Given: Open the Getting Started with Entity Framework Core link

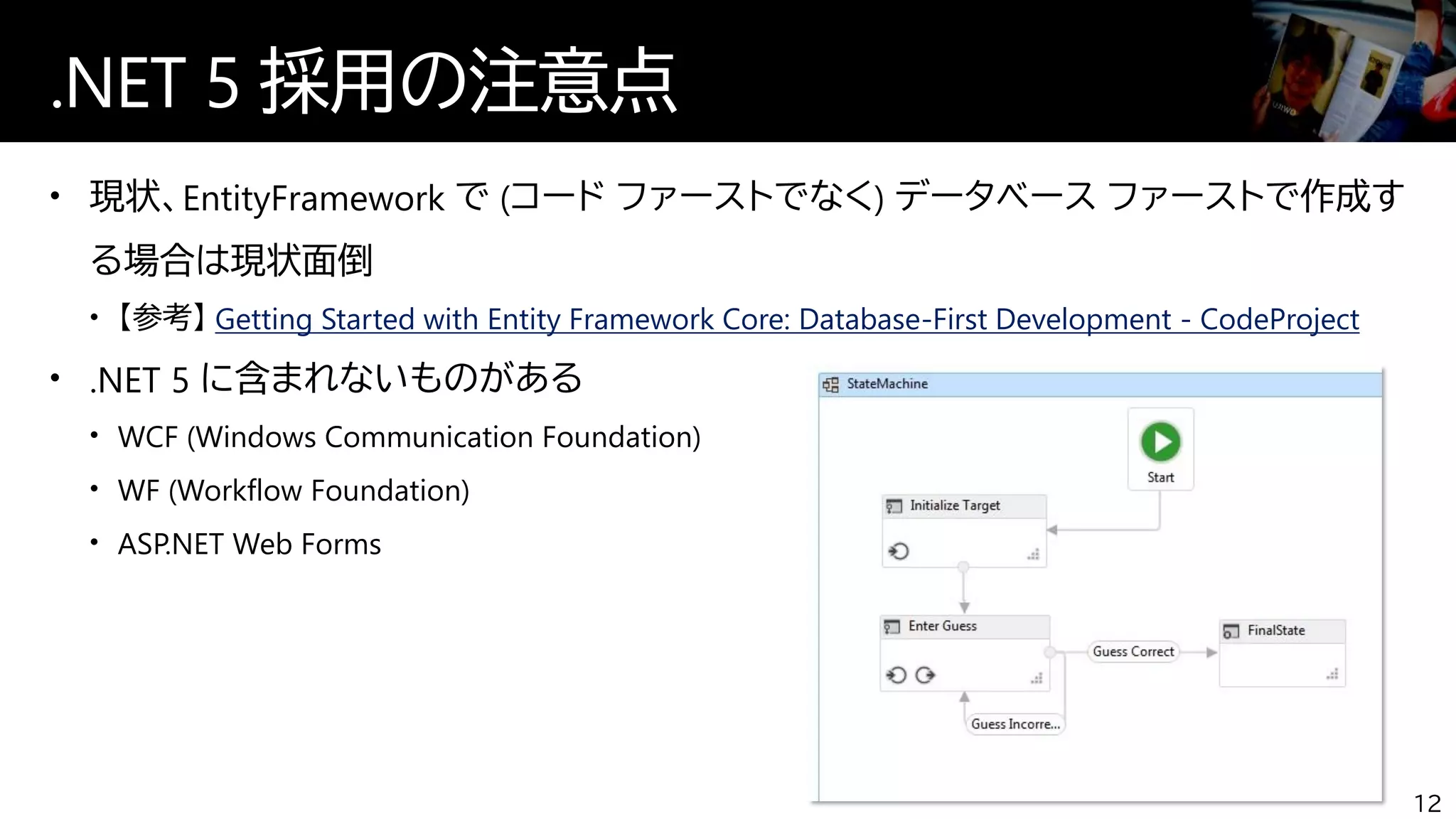Looking at the screenshot, I should click(x=787, y=319).
